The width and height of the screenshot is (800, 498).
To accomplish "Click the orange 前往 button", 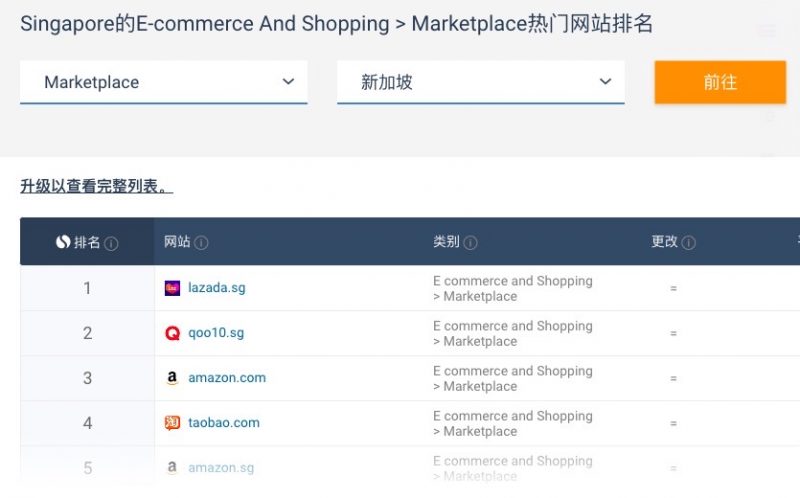I will [x=720, y=82].
